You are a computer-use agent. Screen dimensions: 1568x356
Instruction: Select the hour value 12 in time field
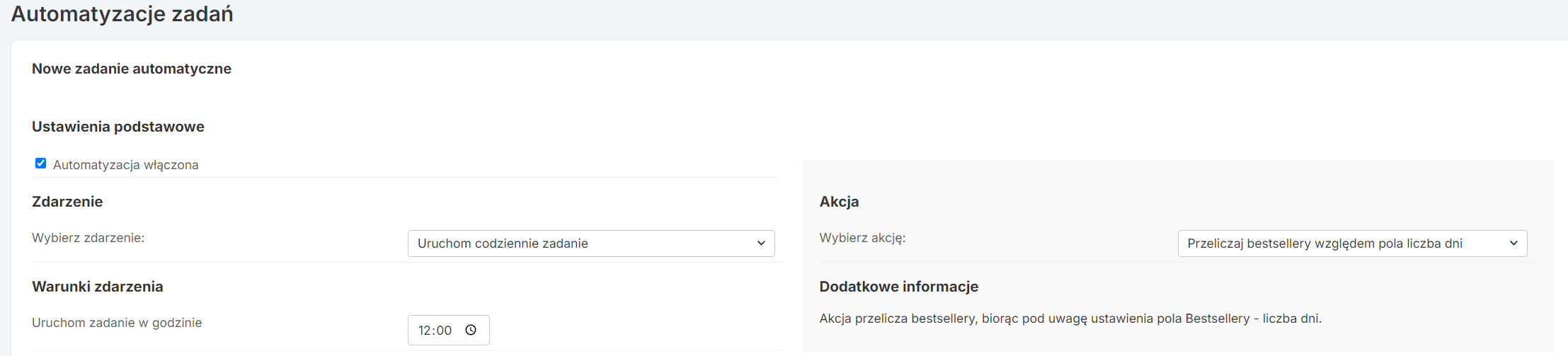(425, 331)
